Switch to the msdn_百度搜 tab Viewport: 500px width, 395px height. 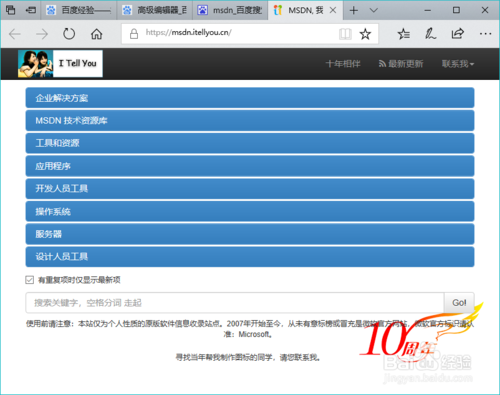coord(230,10)
